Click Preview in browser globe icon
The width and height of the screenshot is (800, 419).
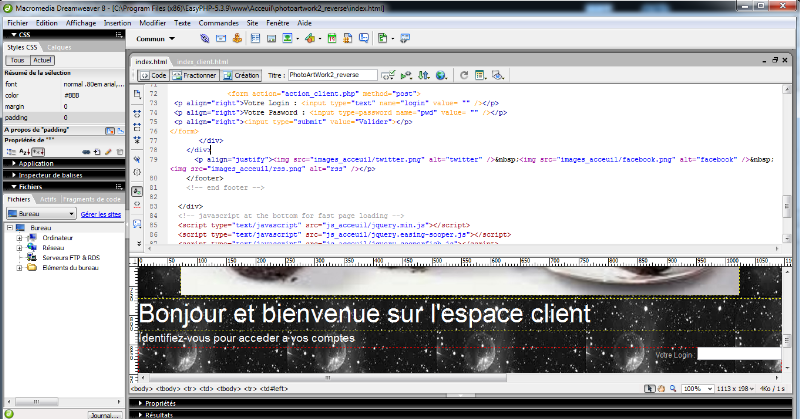point(438,75)
